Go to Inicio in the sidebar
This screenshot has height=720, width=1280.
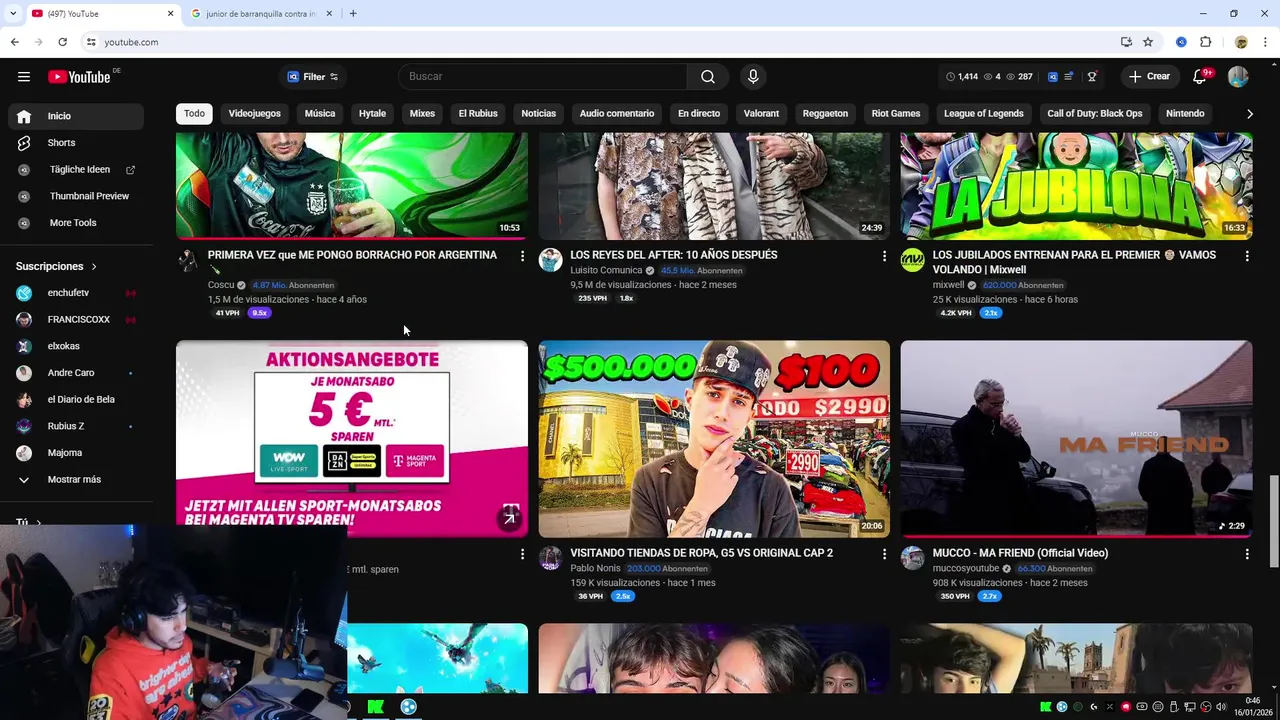pyautogui.click(x=76, y=116)
